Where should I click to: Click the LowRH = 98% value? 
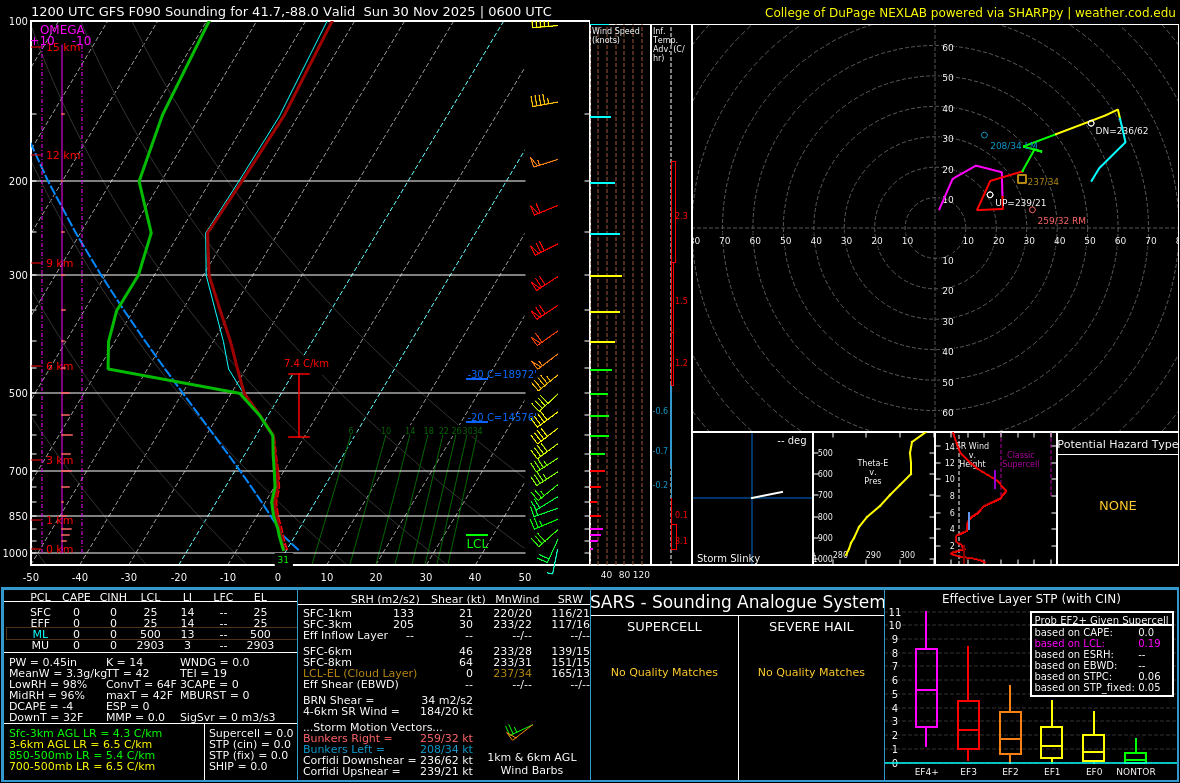point(48,684)
